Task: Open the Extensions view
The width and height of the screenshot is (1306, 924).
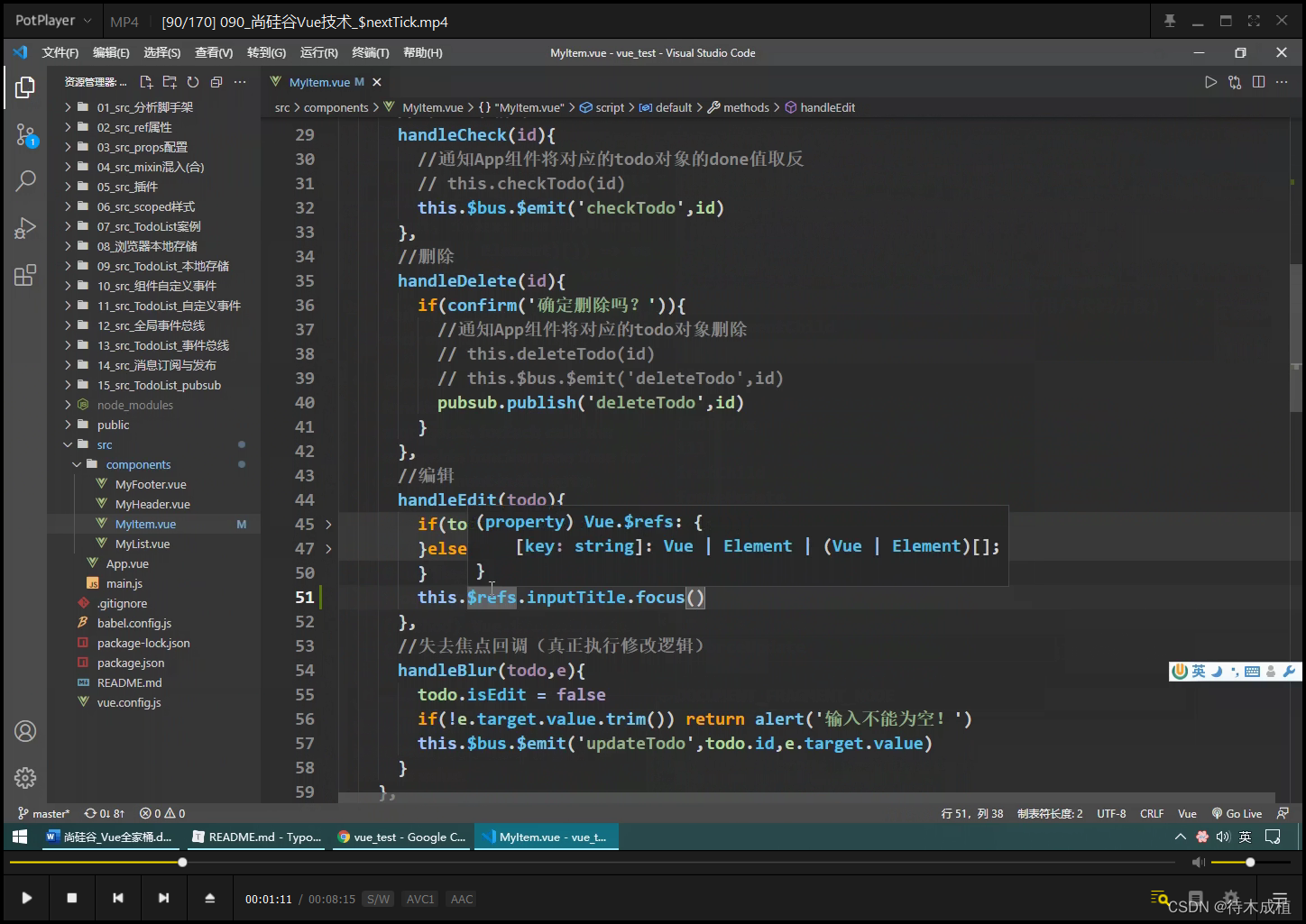Action: (25, 275)
